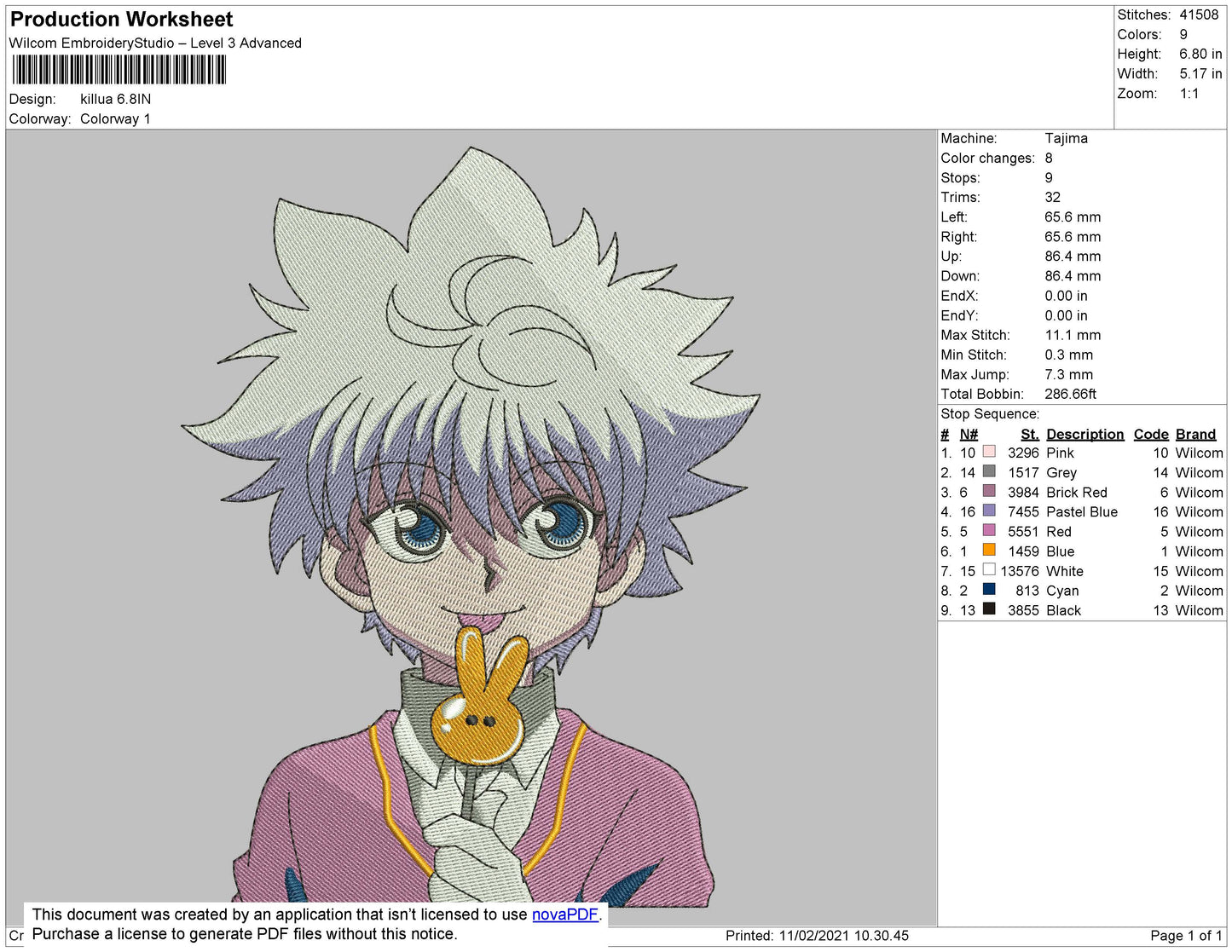Screen dimensions: 1232x952
Task: Click the 'Code' column header
Action: pos(1150,434)
